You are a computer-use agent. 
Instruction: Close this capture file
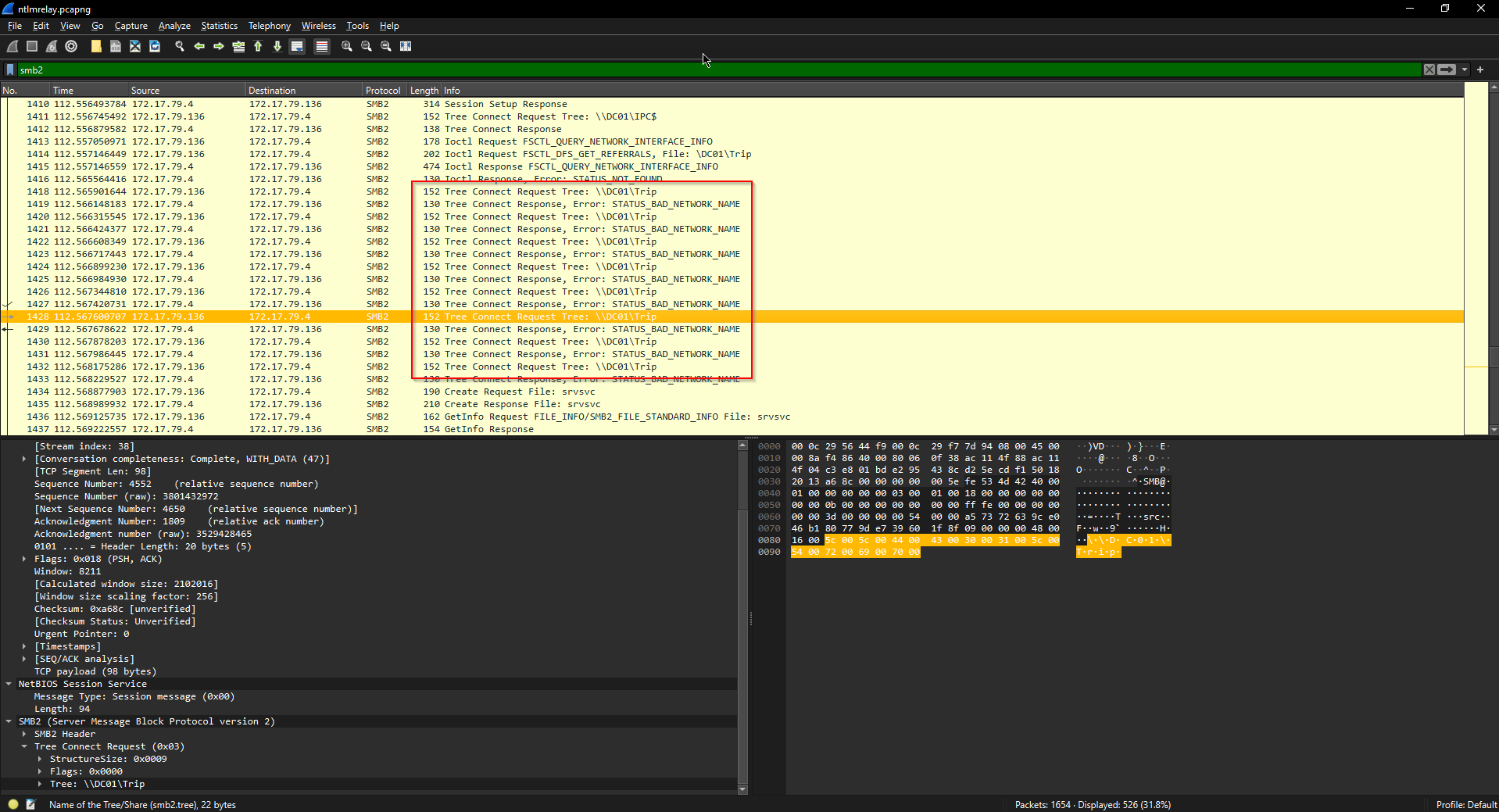135,46
